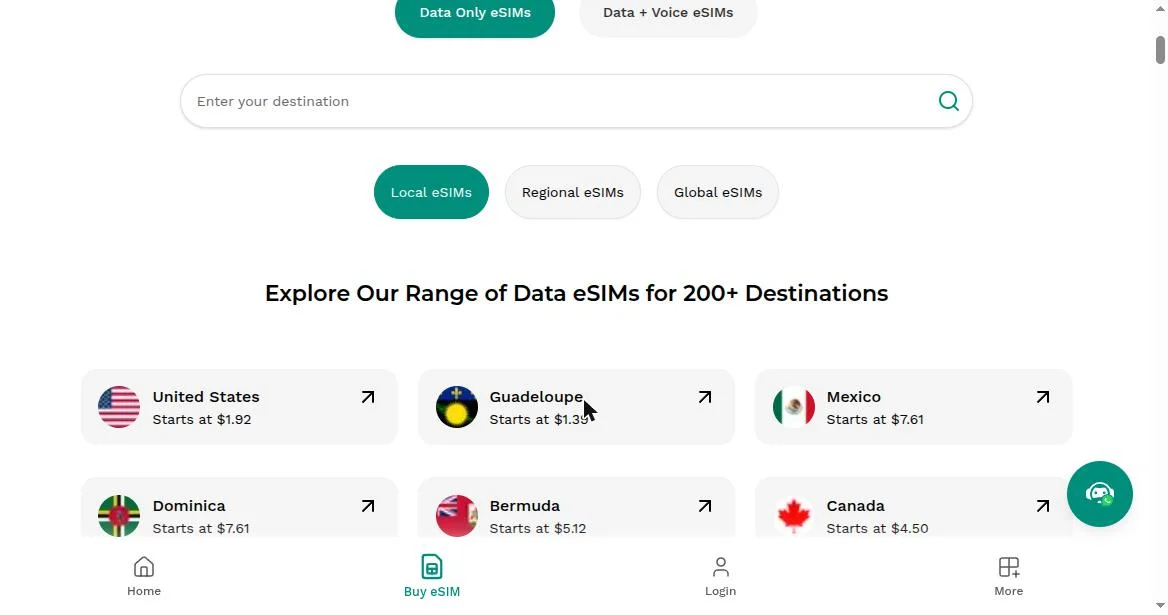The image size is (1168, 615).
Task: Click the United States flag icon
Action: 119,407
